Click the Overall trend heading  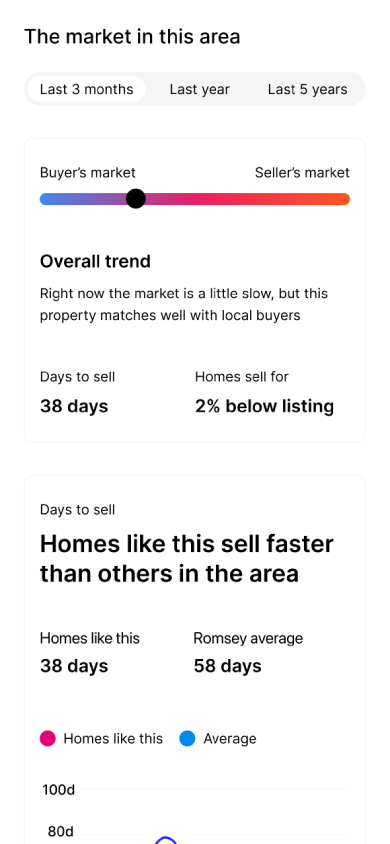[95, 262]
